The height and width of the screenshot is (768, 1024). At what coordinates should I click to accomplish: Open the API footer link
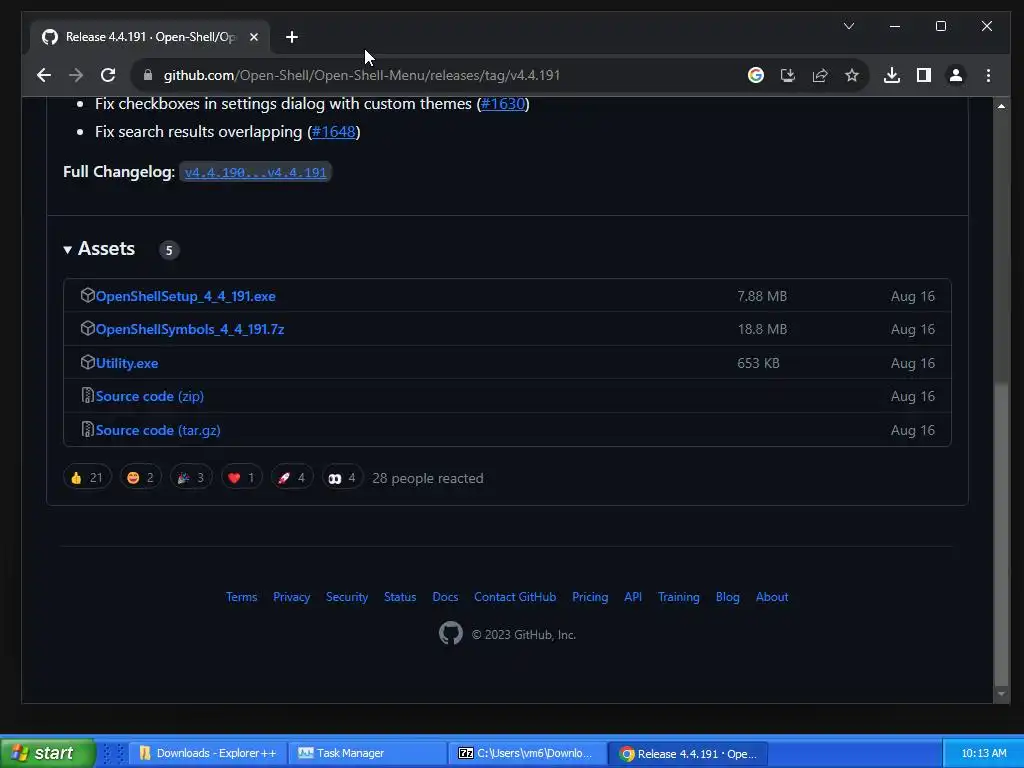(633, 597)
